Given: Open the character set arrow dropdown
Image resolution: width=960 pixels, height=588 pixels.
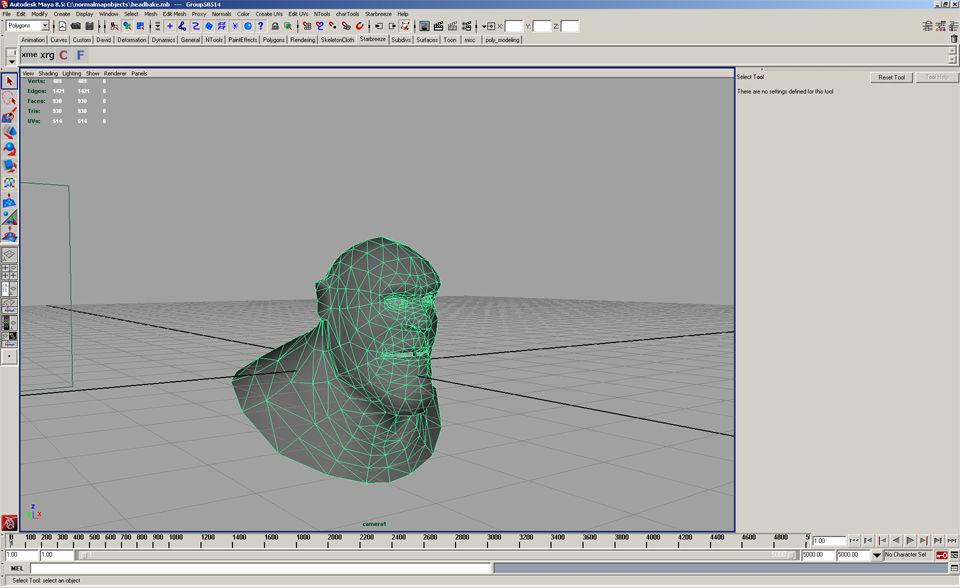Looking at the screenshot, I should (877, 555).
